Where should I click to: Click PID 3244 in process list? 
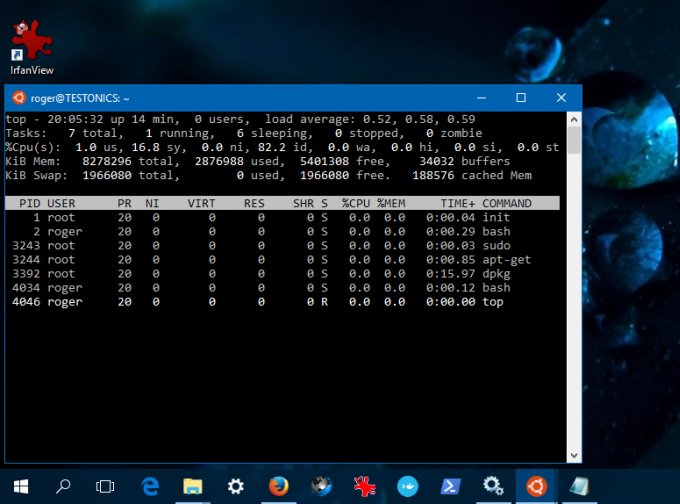click(26, 259)
